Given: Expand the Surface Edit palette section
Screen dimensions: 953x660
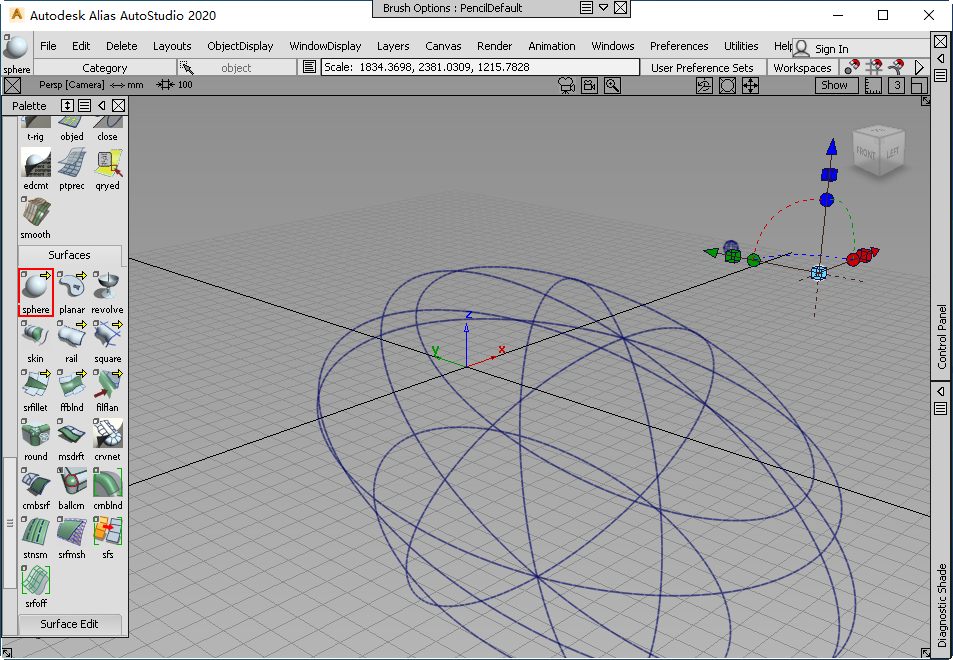Looking at the screenshot, I should point(69,624).
